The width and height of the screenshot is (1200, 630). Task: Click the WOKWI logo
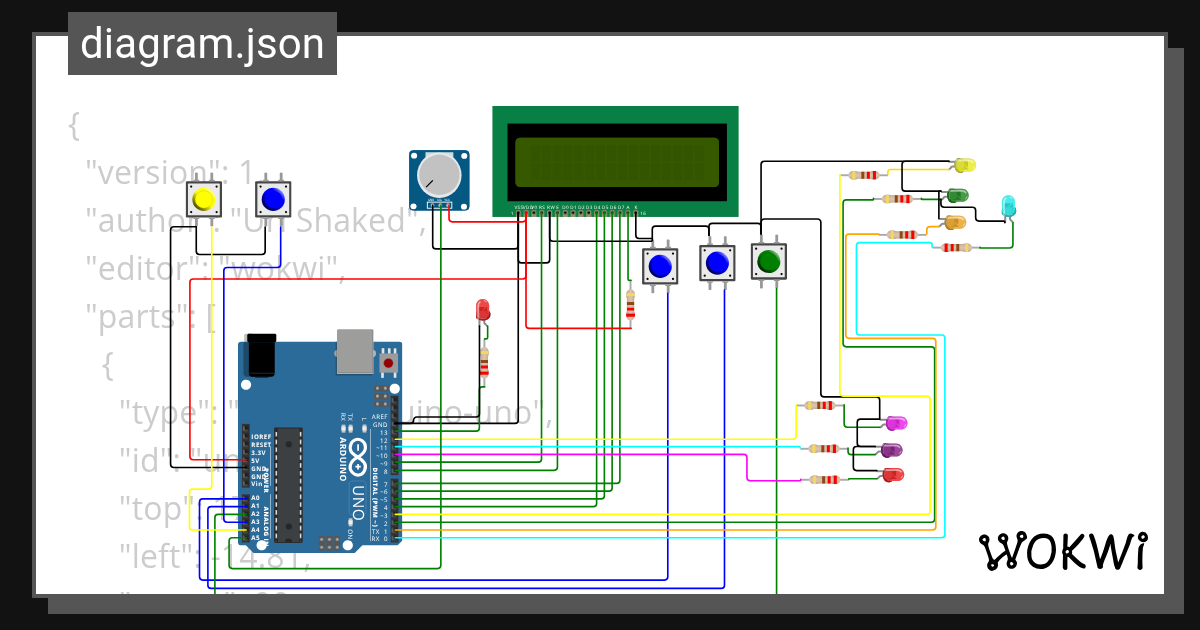pos(1065,550)
